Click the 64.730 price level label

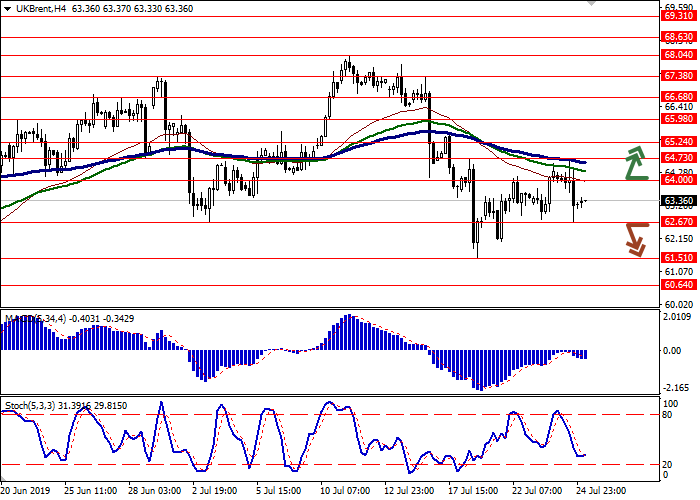[678, 158]
